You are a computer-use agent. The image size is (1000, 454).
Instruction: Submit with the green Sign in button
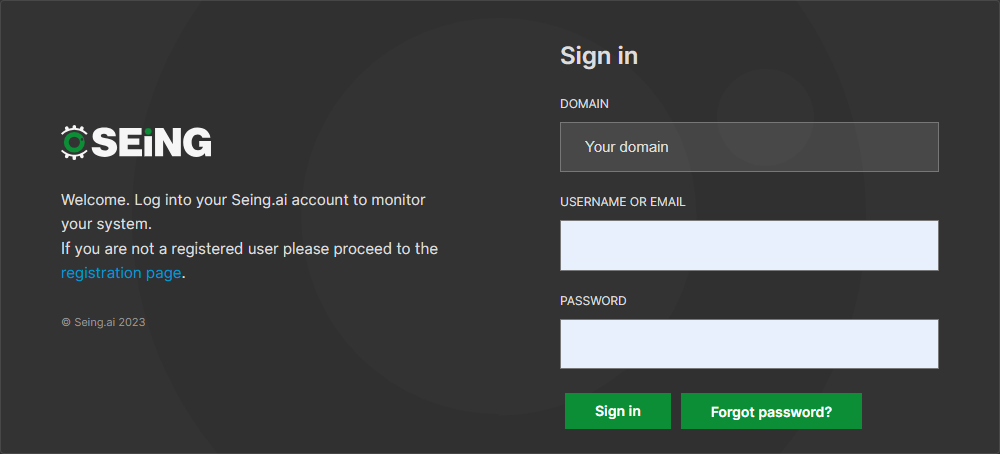tap(617, 411)
